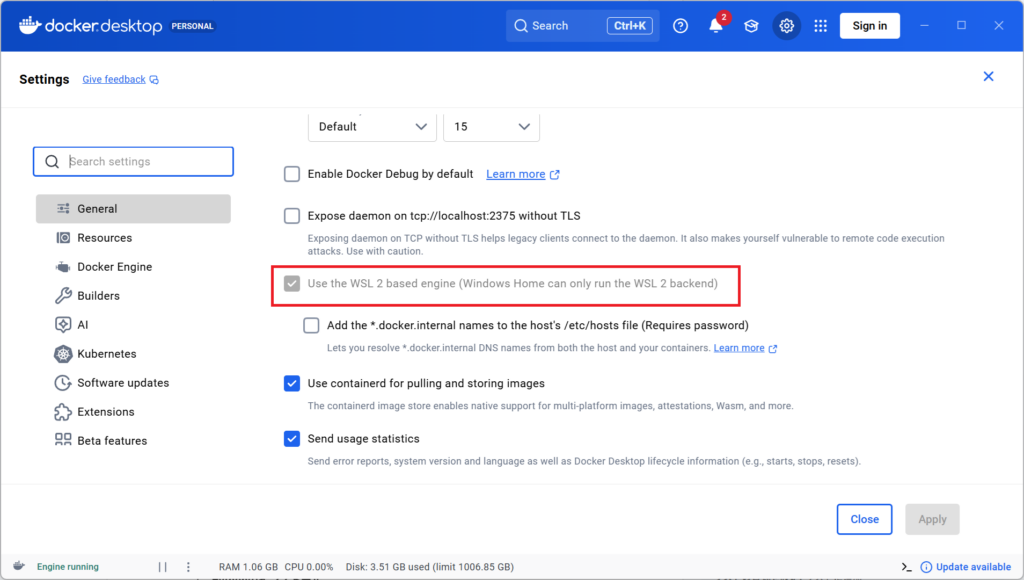This screenshot has width=1024, height=580.
Task: Click the Docker Engine whale icon
Action: click(63, 266)
